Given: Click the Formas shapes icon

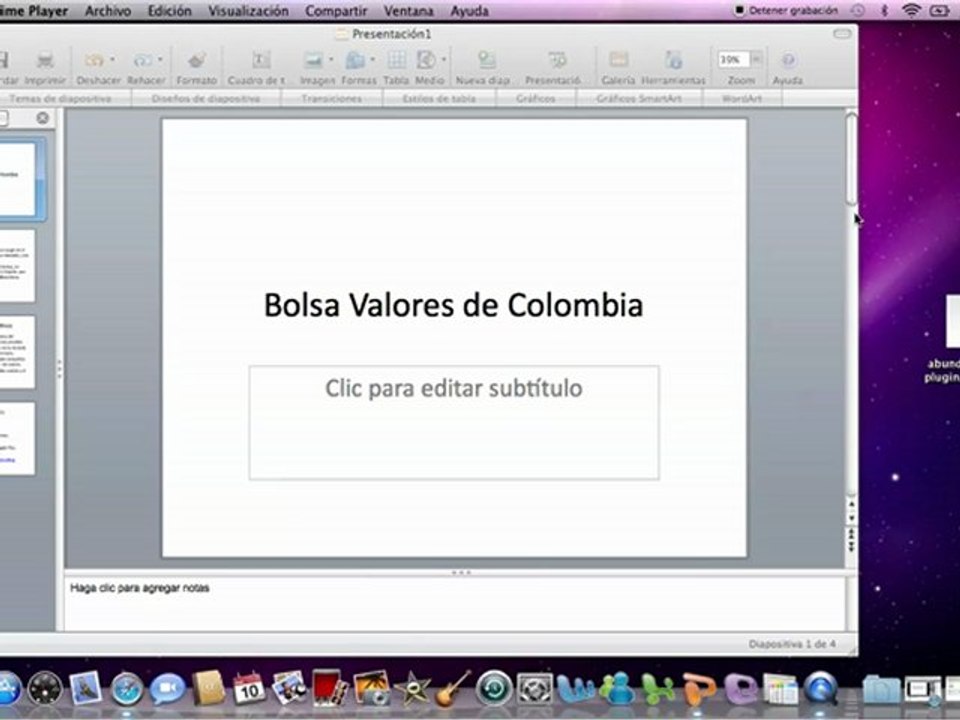Looking at the screenshot, I should click(x=355, y=59).
